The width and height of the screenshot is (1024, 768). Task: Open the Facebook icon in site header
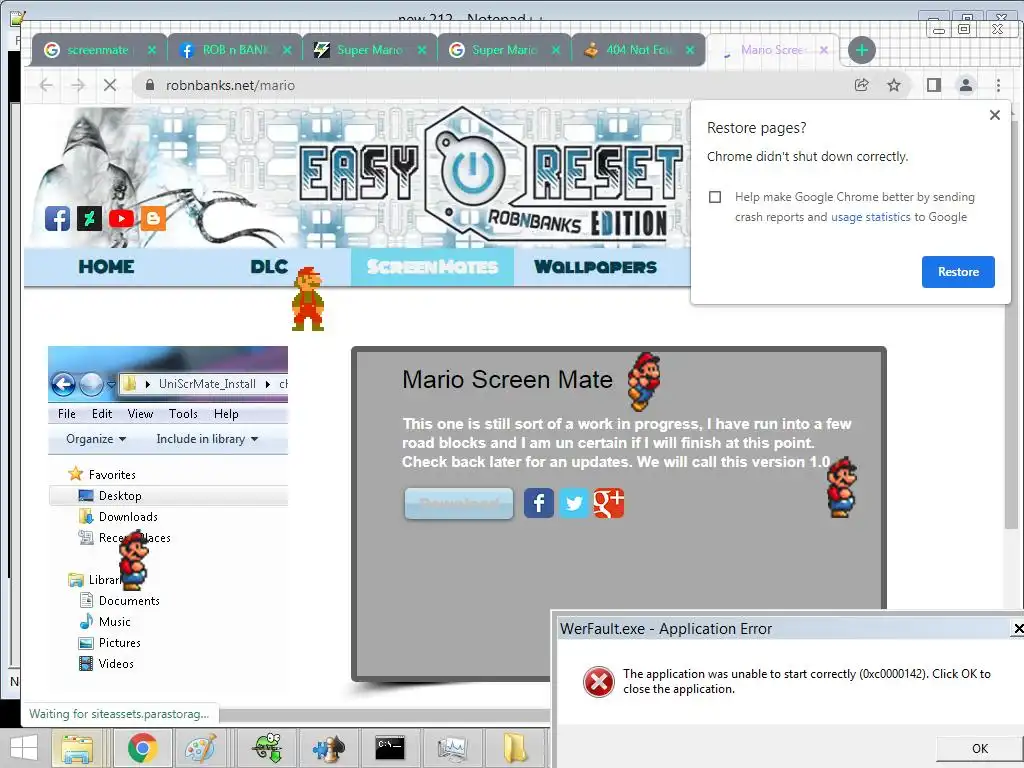pyautogui.click(x=57, y=218)
